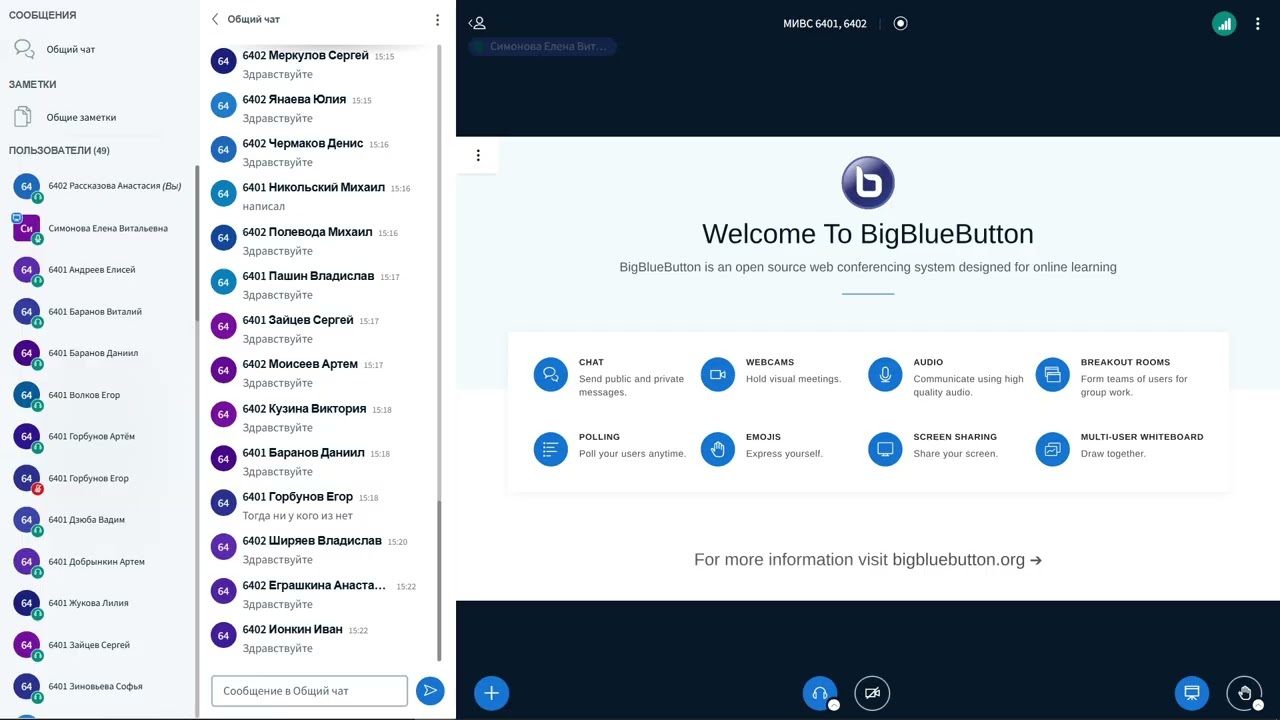Screen dimensions: 1280x720
Task: Click the headset audio button
Action: [x=820, y=693]
